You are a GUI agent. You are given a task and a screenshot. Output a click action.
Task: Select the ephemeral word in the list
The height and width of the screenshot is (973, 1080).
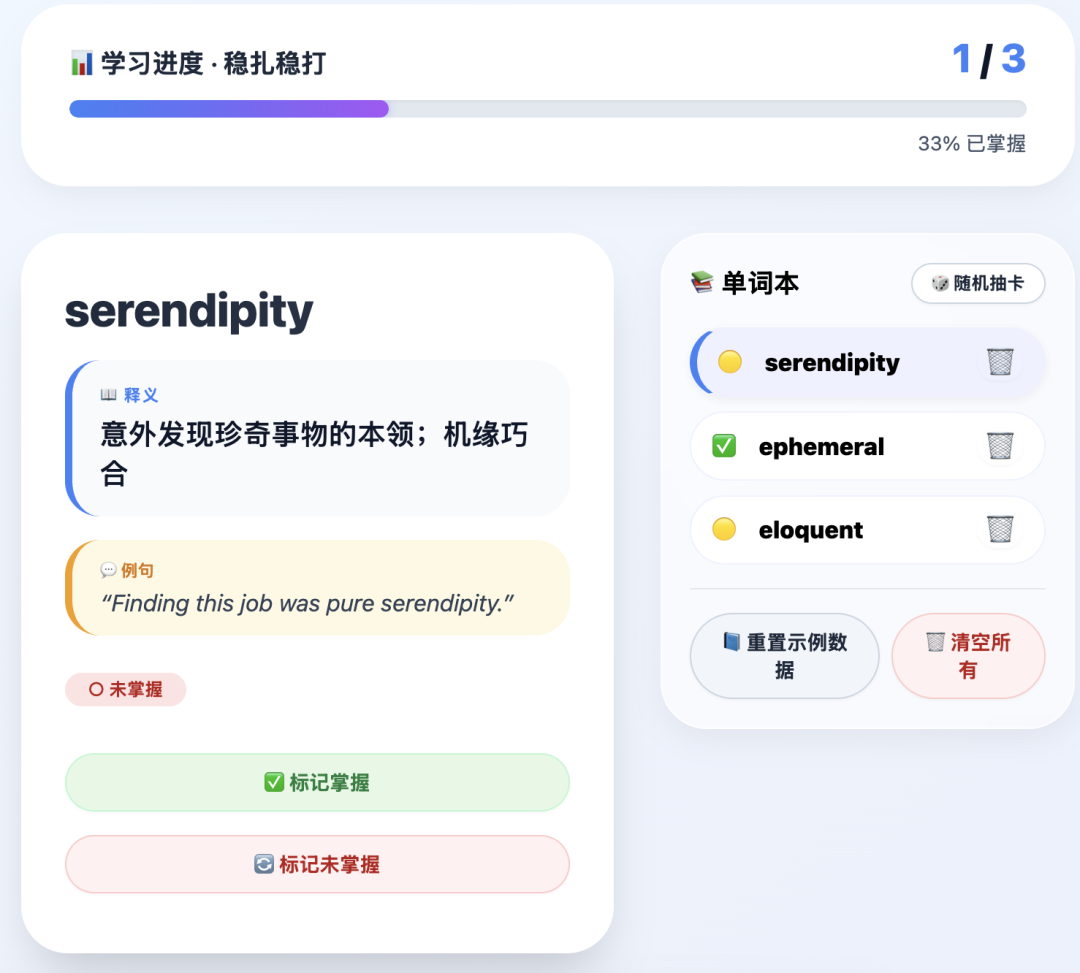coord(821,446)
